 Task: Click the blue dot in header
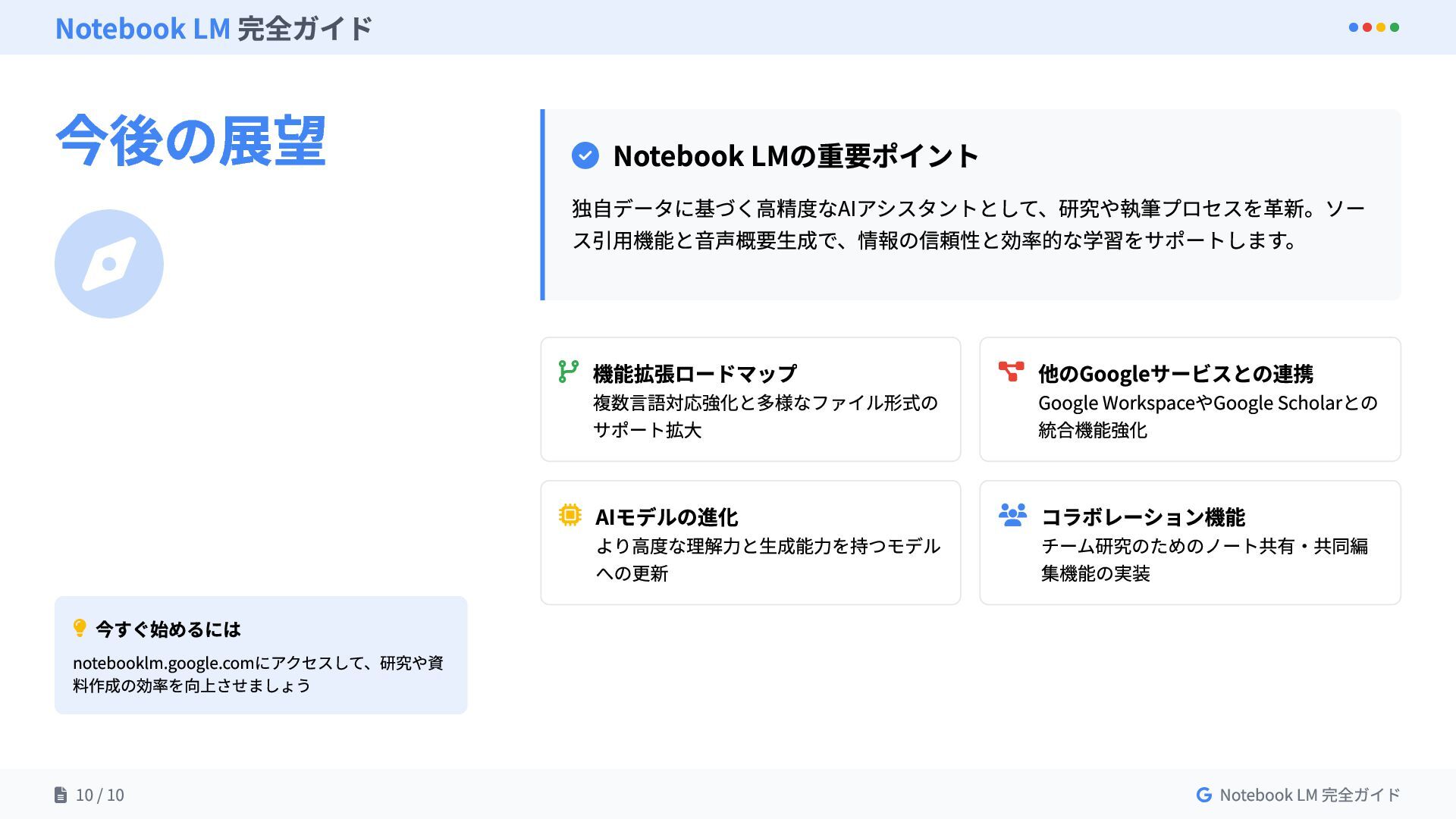[x=1354, y=27]
